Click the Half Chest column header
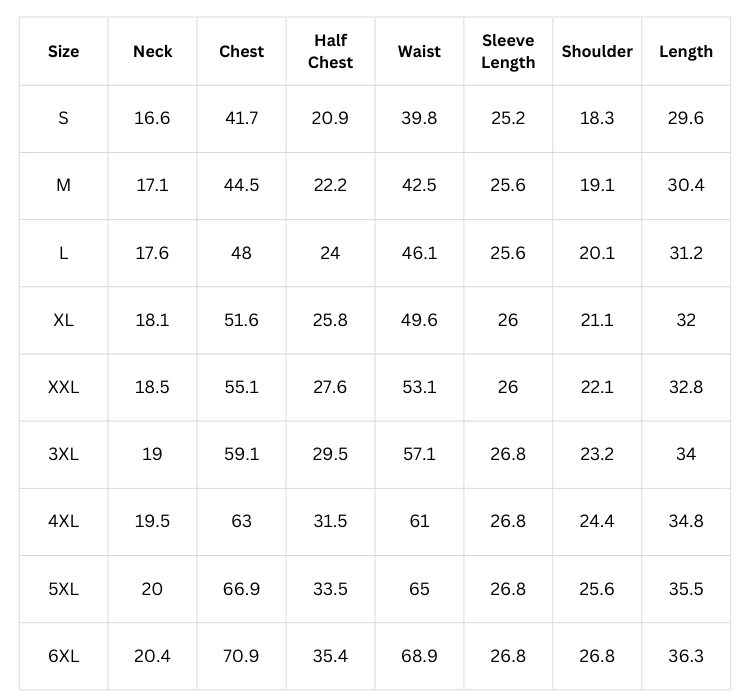 pos(330,51)
